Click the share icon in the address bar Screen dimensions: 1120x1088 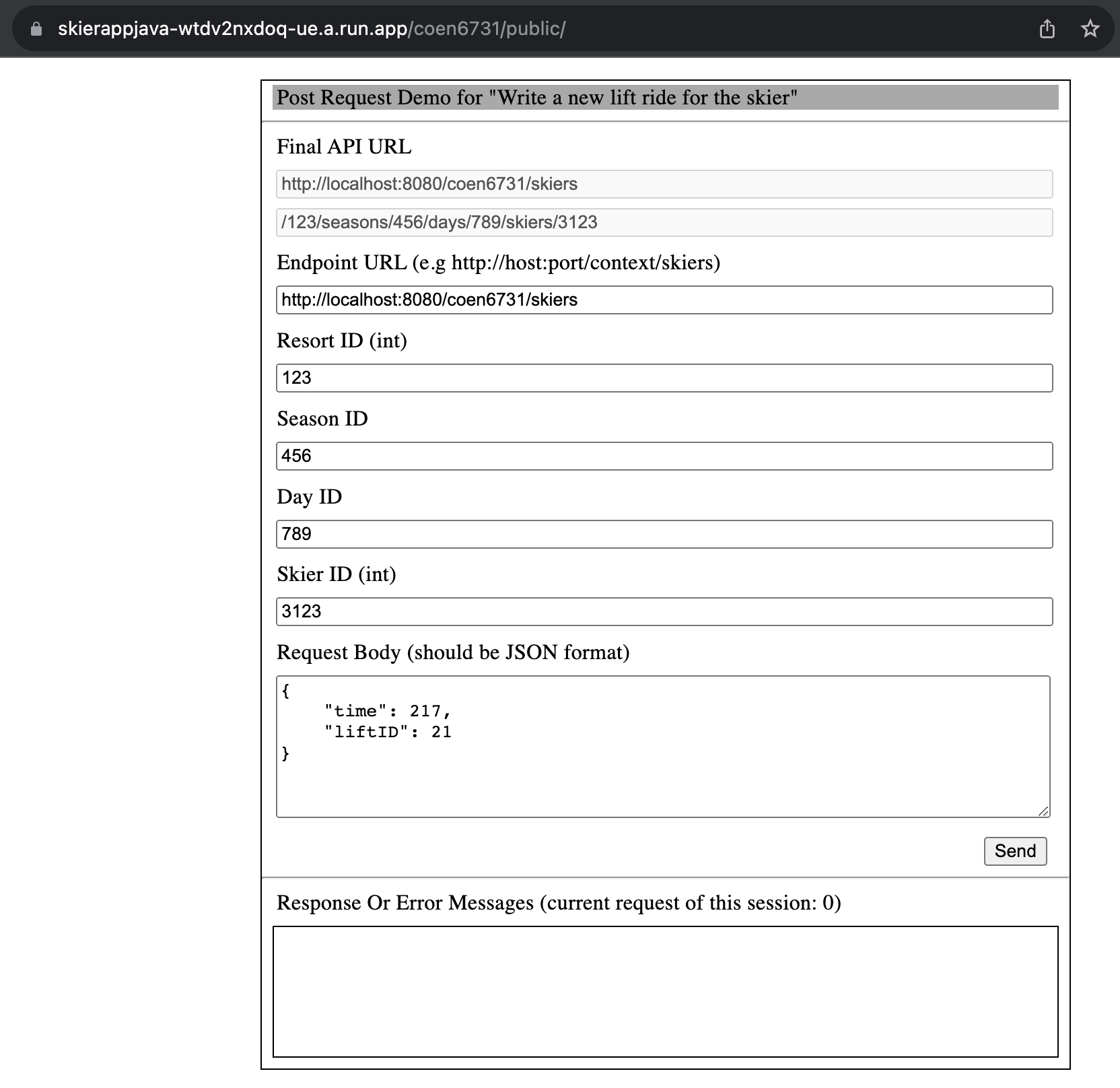[1047, 29]
